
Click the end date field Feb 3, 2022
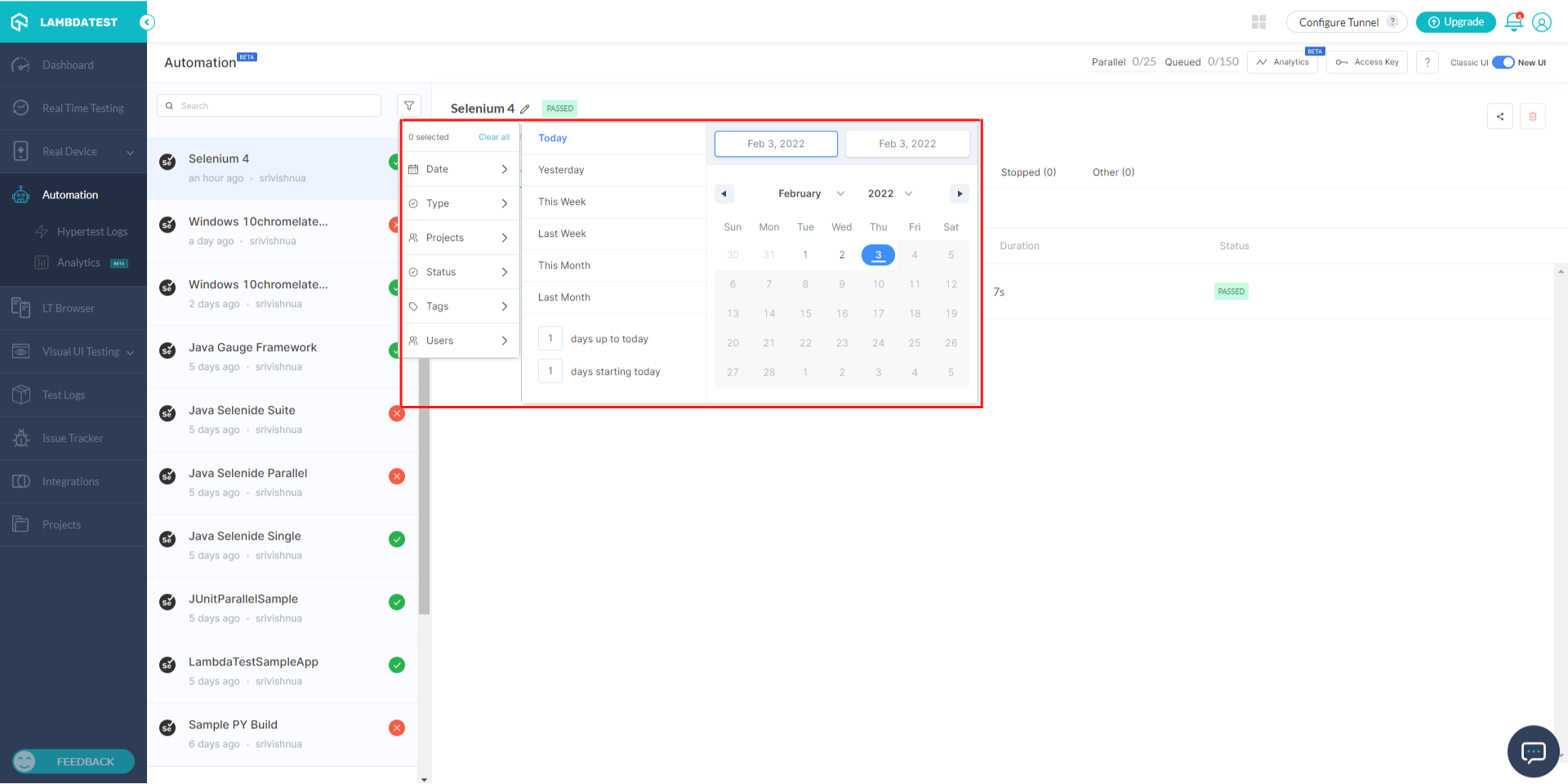[907, 144]
